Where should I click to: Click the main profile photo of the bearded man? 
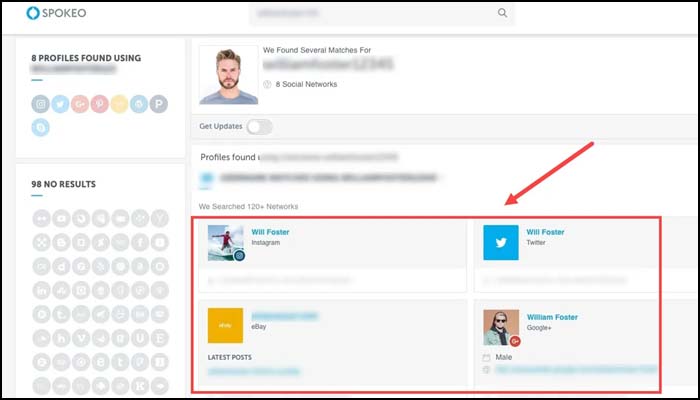coord(229,75)
